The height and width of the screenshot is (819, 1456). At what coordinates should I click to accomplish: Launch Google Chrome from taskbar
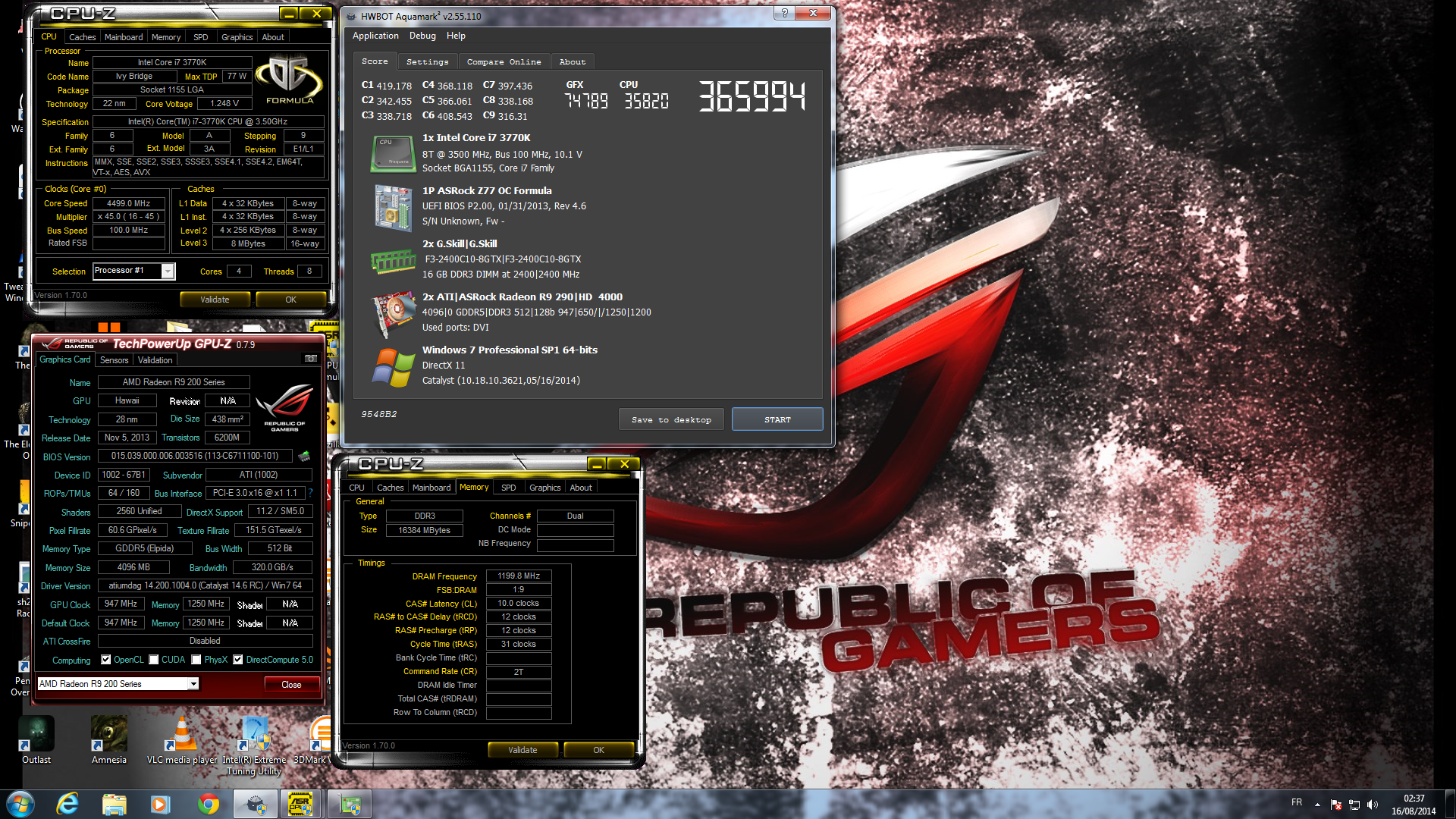(208, 804)
